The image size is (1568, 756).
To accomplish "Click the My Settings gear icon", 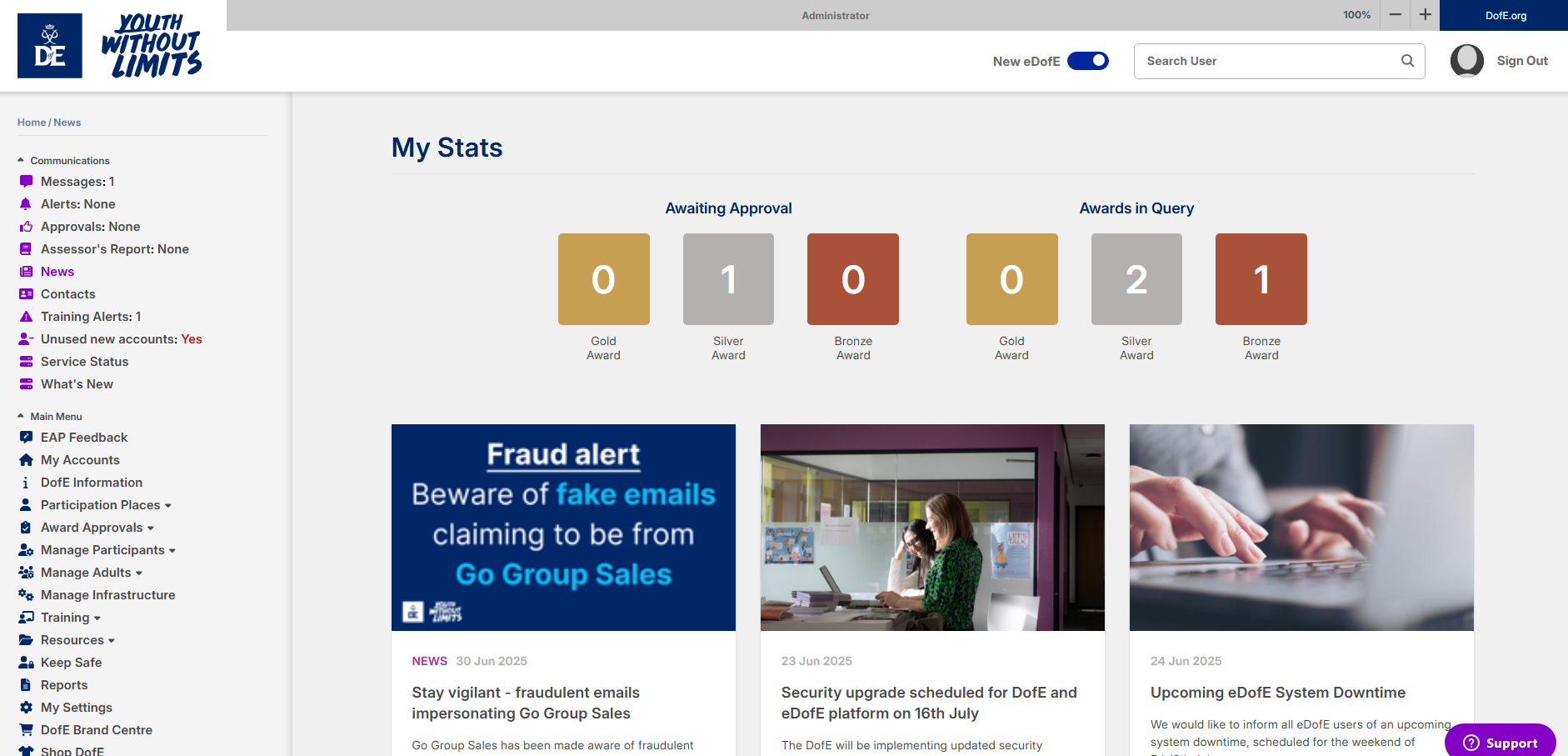I will (x=26, y=708).
